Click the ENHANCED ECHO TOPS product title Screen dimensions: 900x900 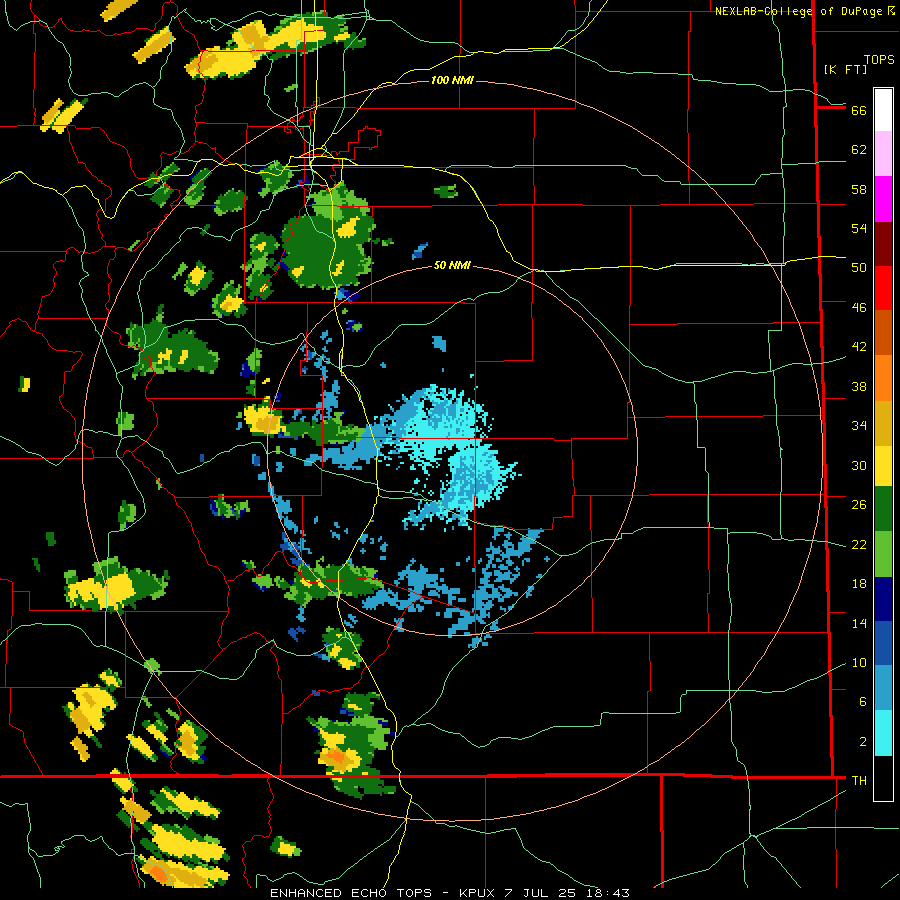point(351,893)
